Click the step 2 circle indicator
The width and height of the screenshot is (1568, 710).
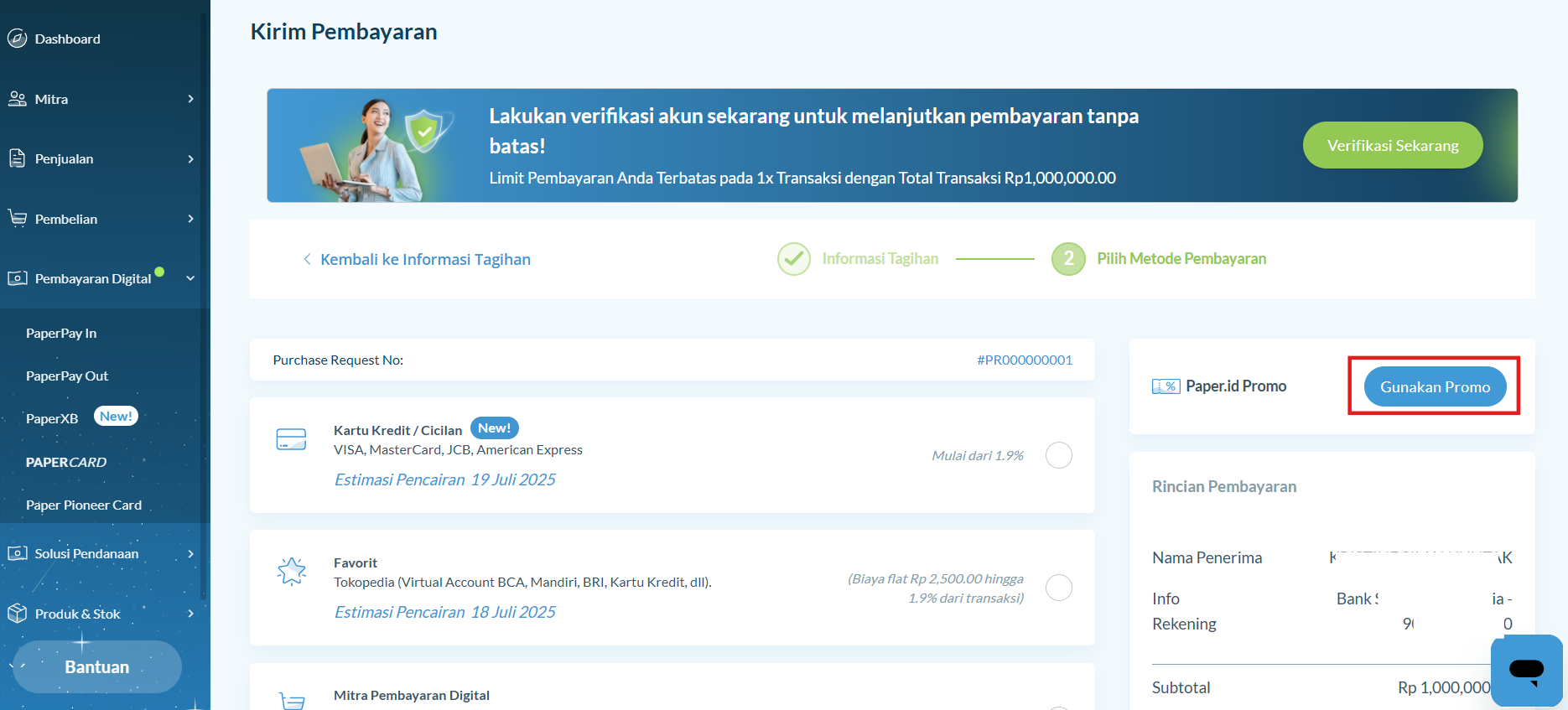point(1068,259)
